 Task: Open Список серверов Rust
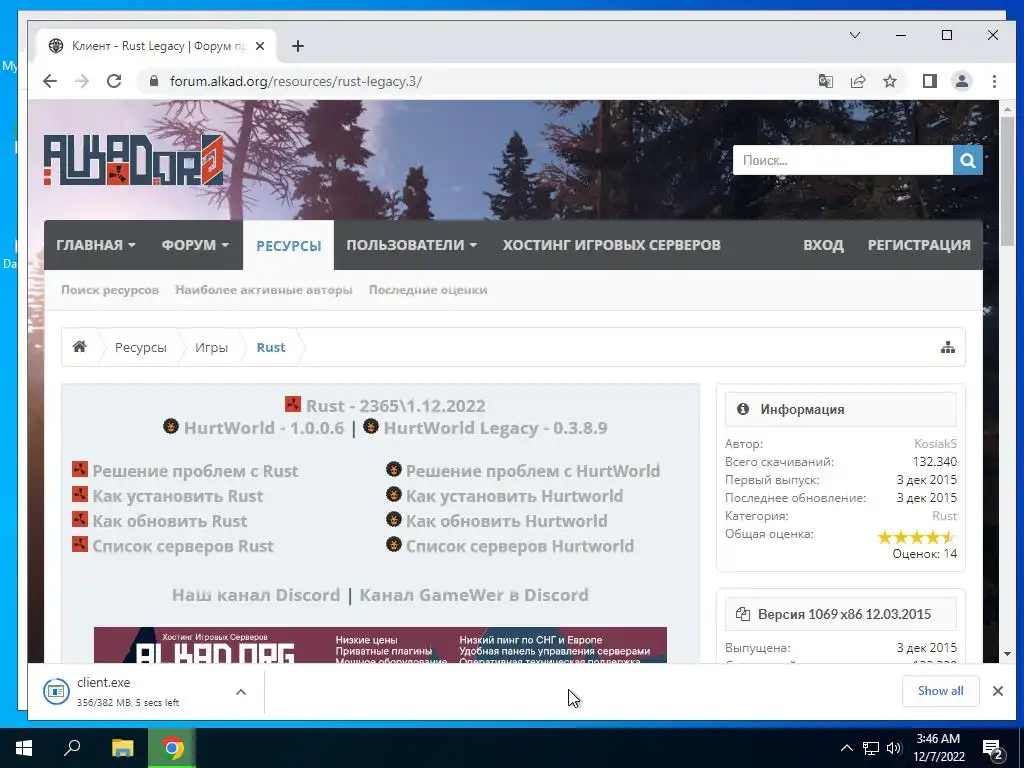pyautogui.click(x=183, y=546)
